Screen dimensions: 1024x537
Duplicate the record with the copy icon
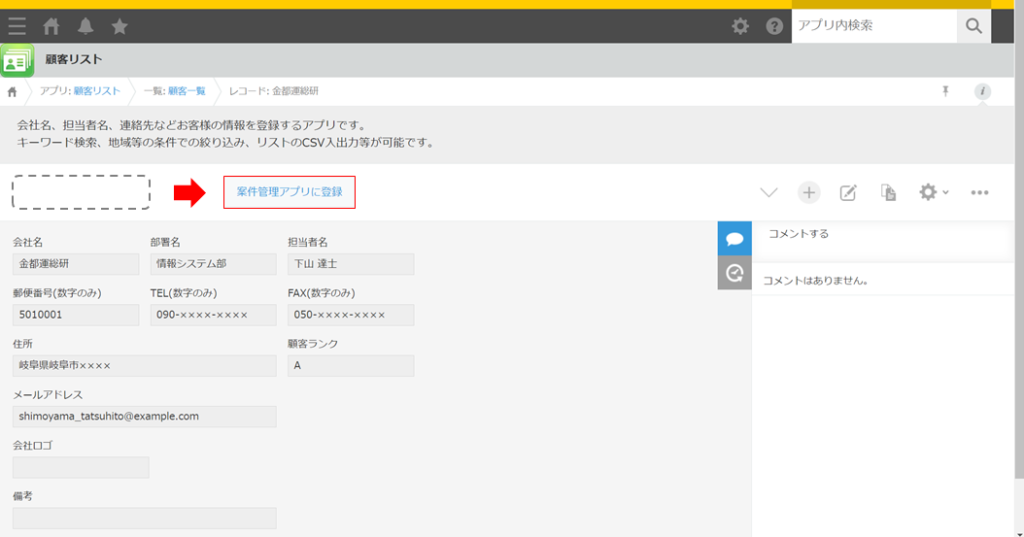coord(888,193)
